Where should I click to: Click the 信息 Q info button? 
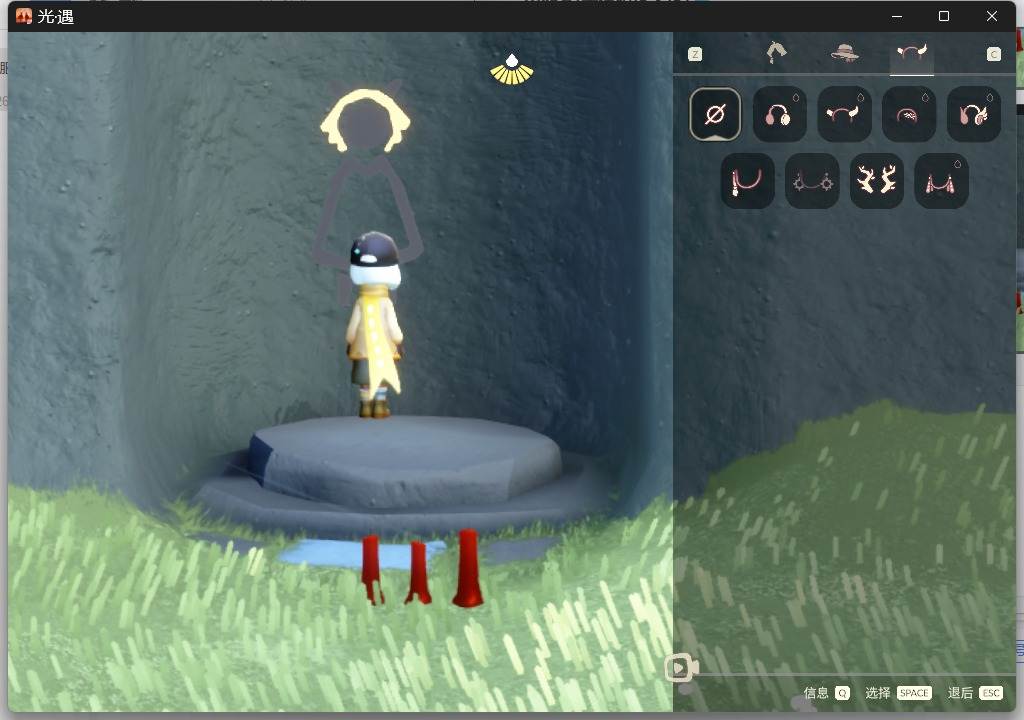[x=826, y=693]
